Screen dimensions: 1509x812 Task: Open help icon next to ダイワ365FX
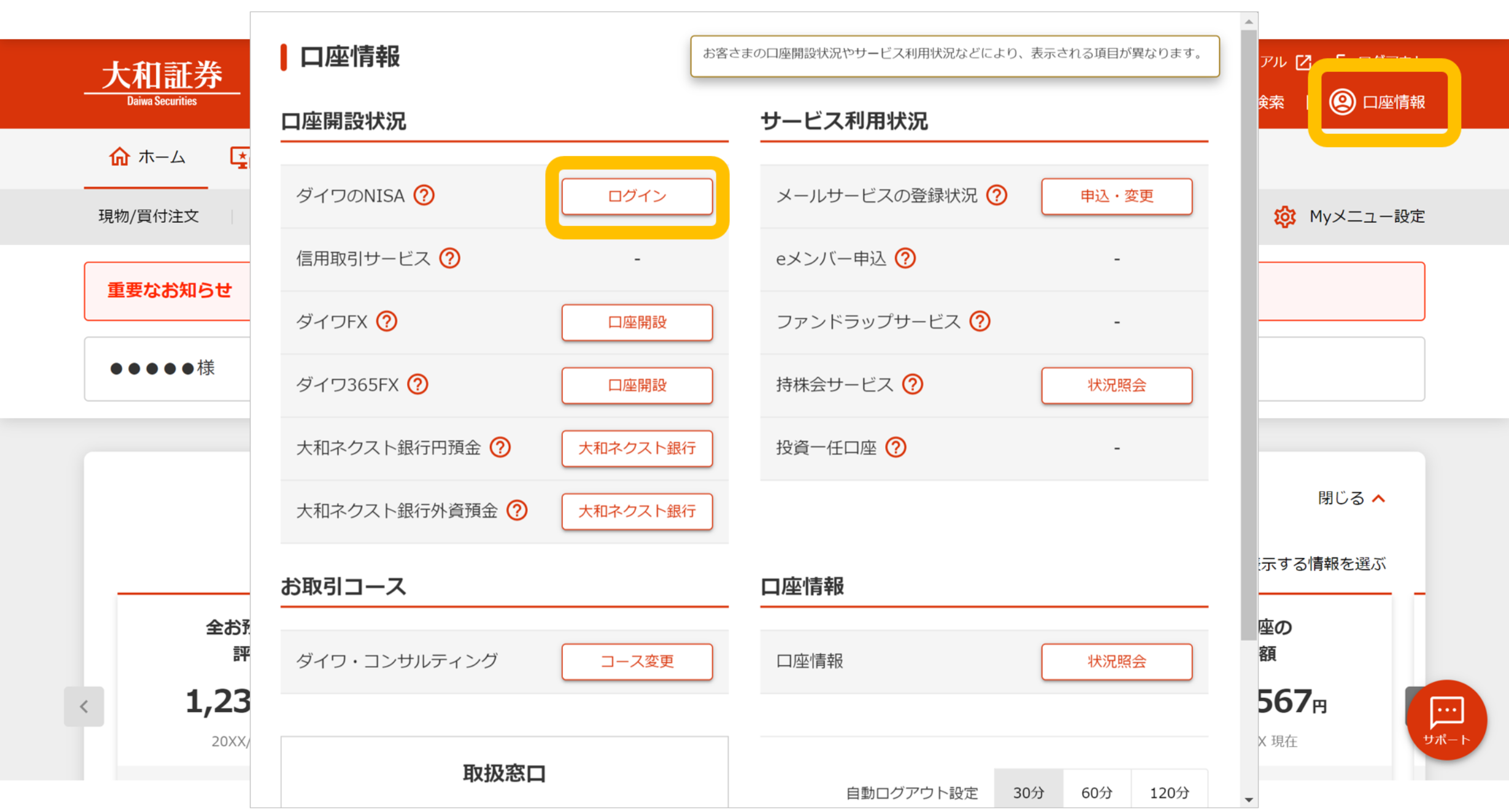[417, 385]
